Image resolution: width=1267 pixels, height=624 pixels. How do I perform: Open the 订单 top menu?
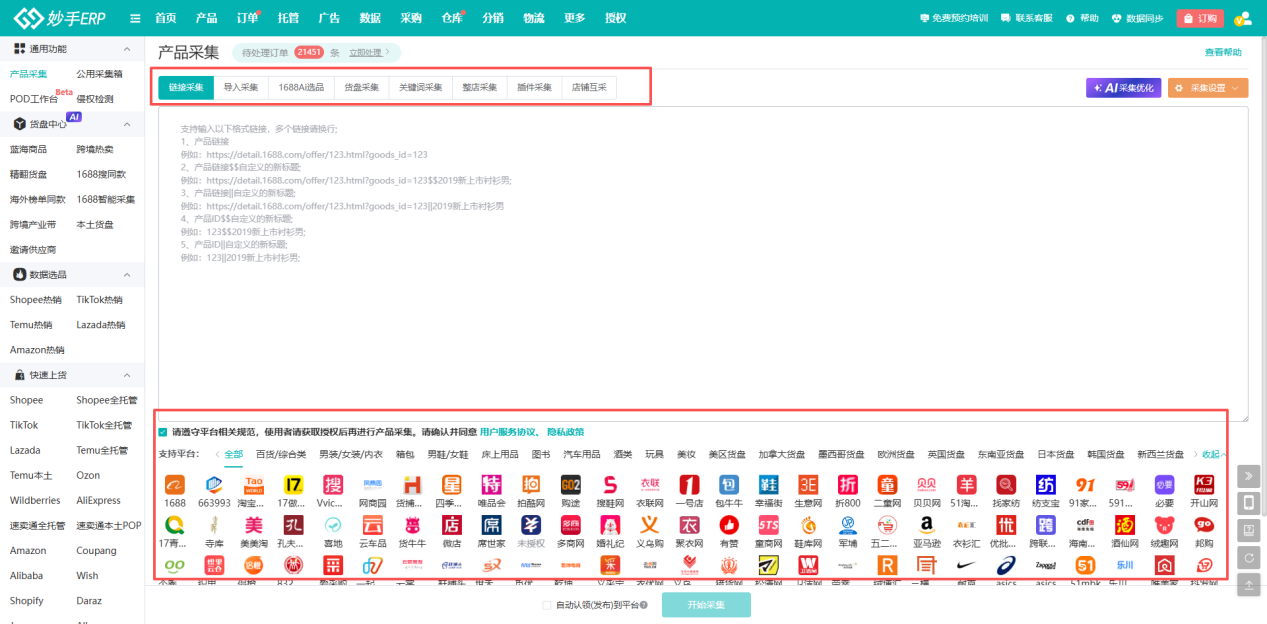coord(246,18)
